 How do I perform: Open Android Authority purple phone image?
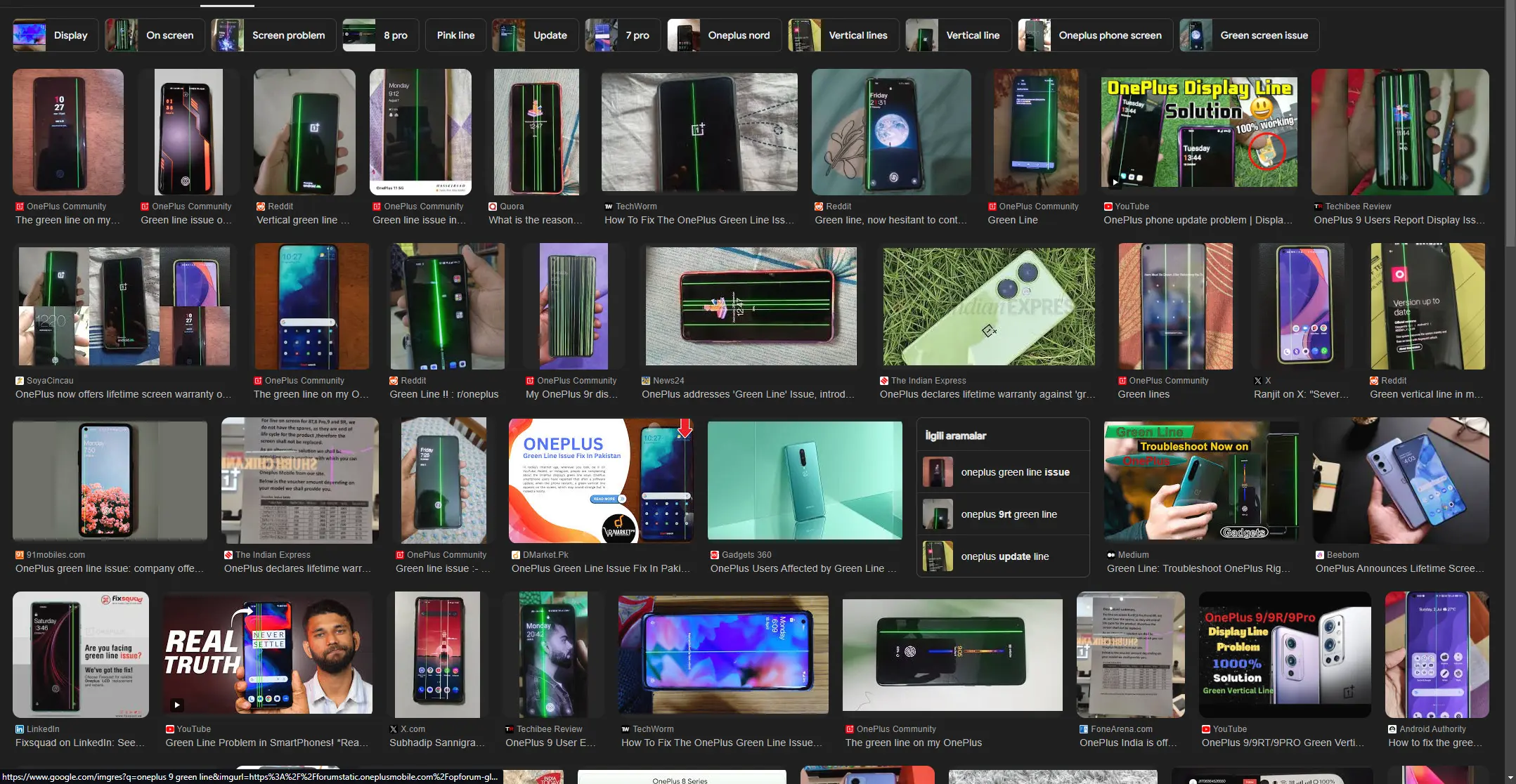1437,655
